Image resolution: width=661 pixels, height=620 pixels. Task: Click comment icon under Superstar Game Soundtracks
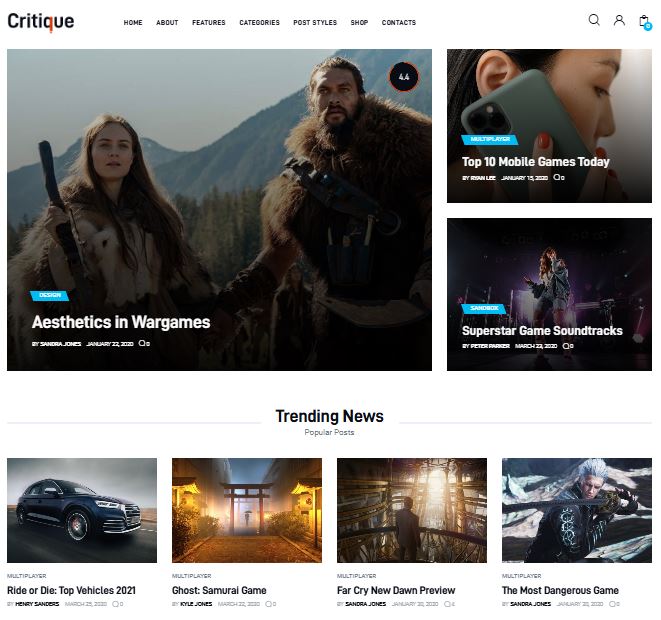568,346
